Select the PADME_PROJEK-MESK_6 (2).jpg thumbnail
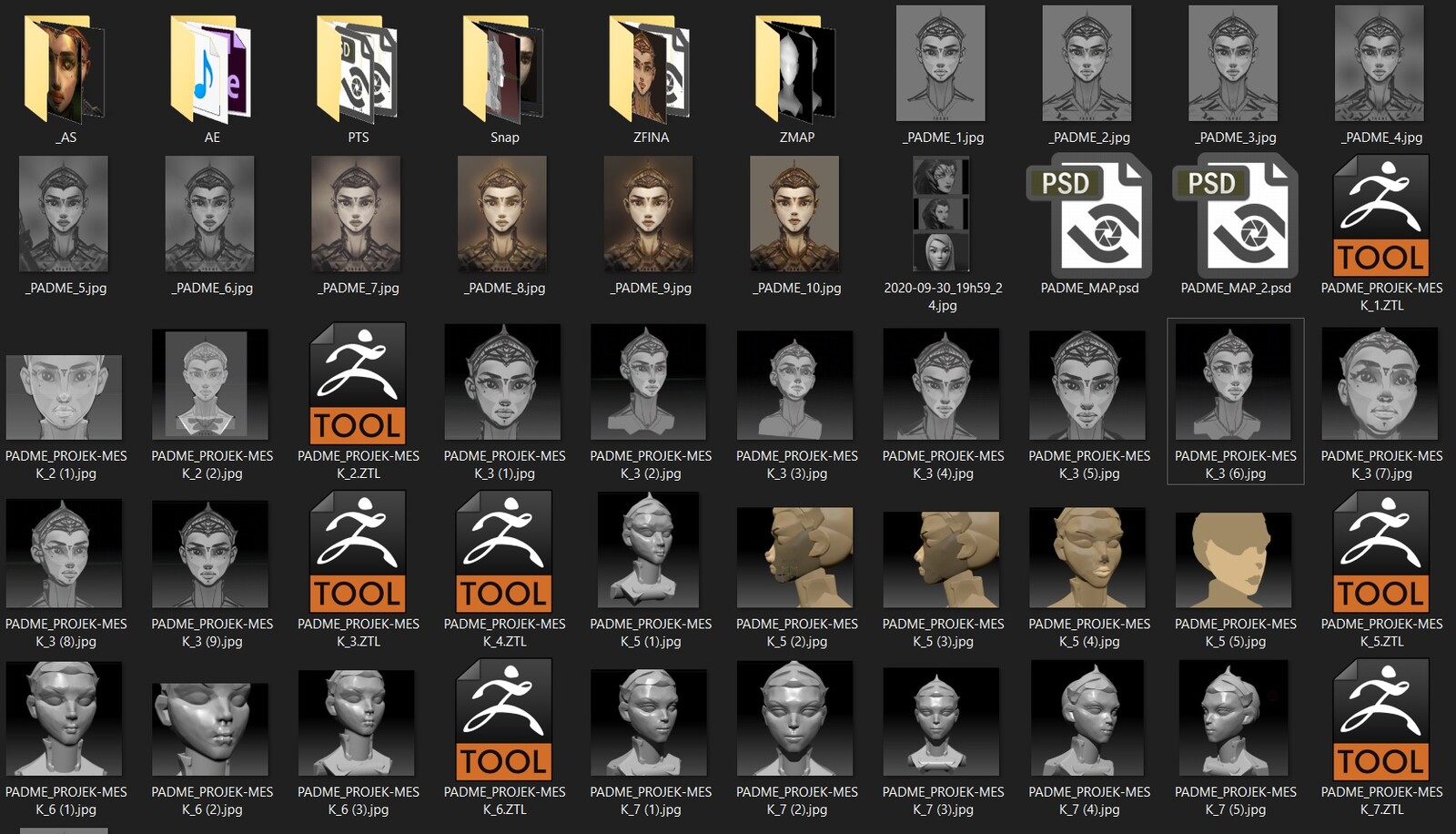1456x834 pixels. tap(210, 729)
